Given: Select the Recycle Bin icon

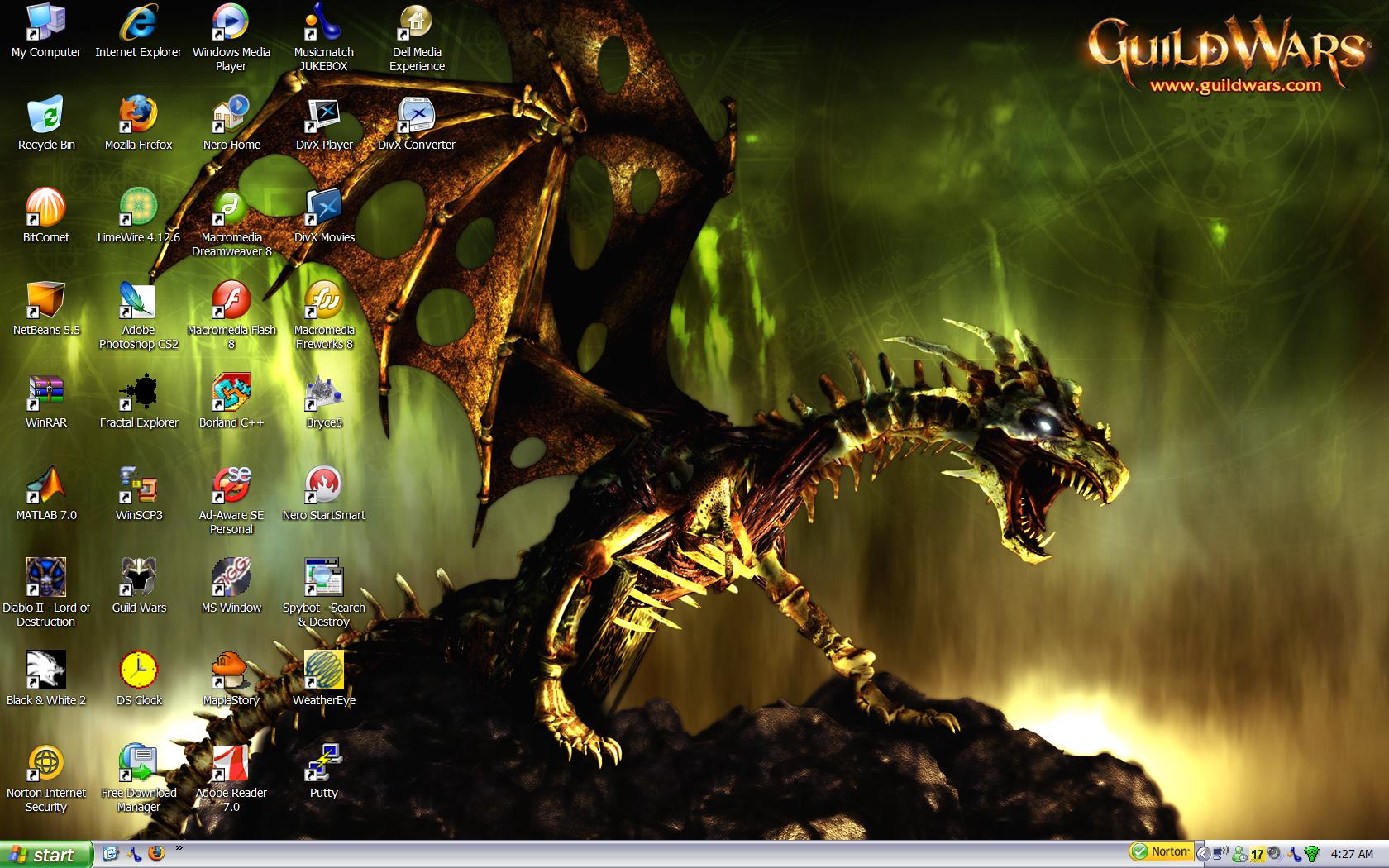Looking at the screenshot, I should click(x=46, y=125).
